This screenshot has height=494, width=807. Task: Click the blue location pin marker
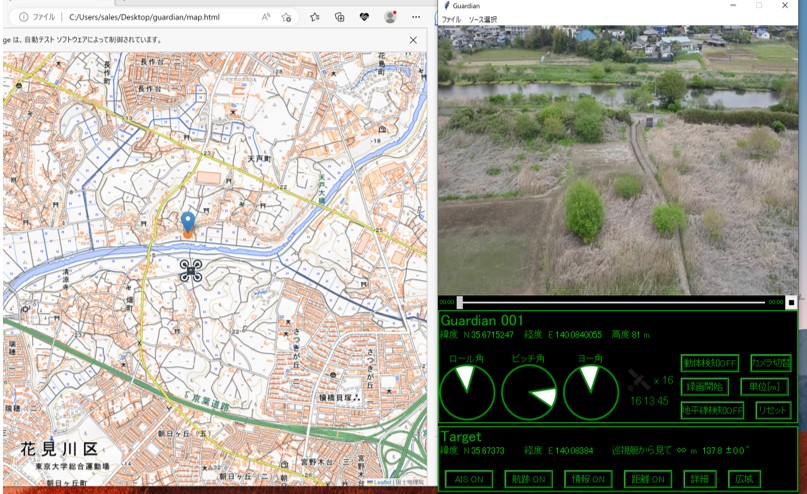coord(187,223)
